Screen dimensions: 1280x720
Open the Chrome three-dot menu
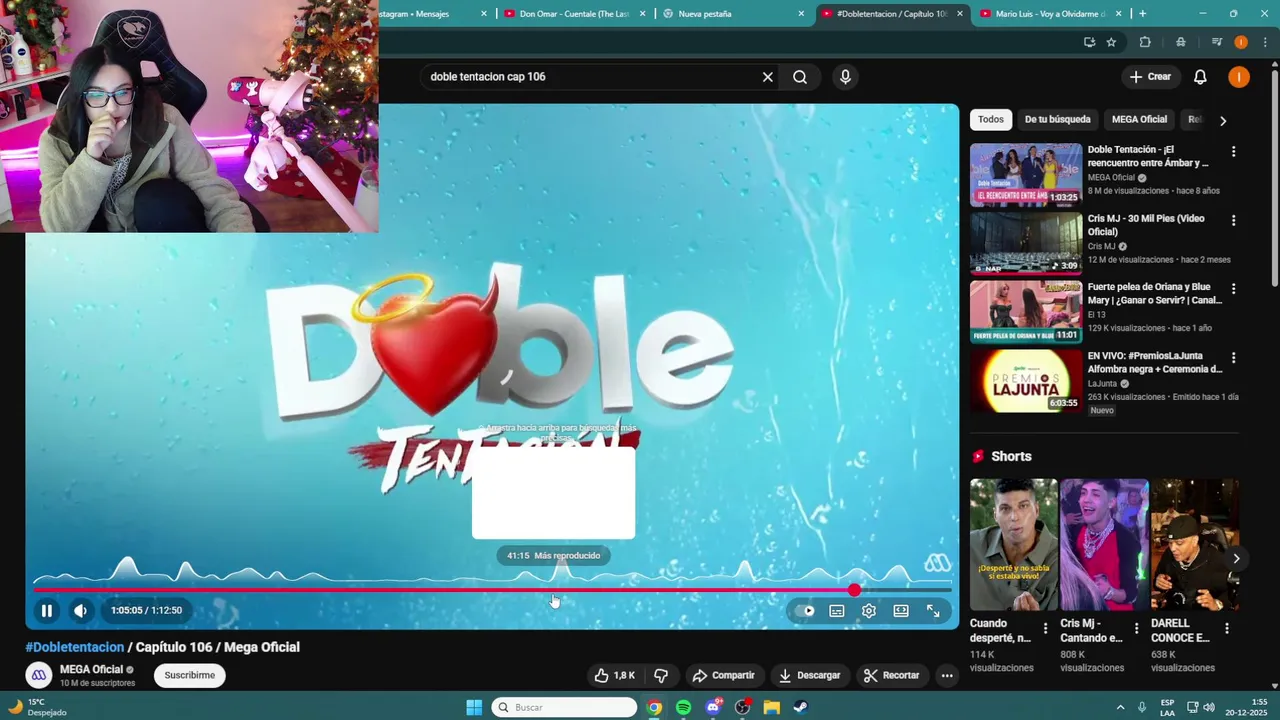point(1265,42)
